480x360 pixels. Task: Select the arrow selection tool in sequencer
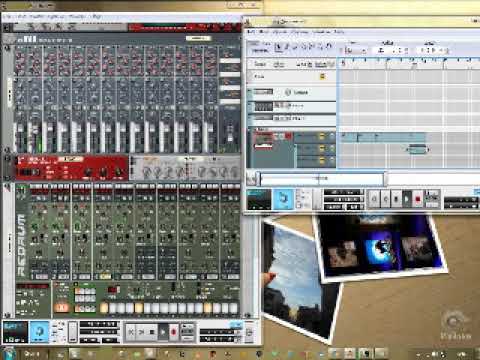[278, 47]
